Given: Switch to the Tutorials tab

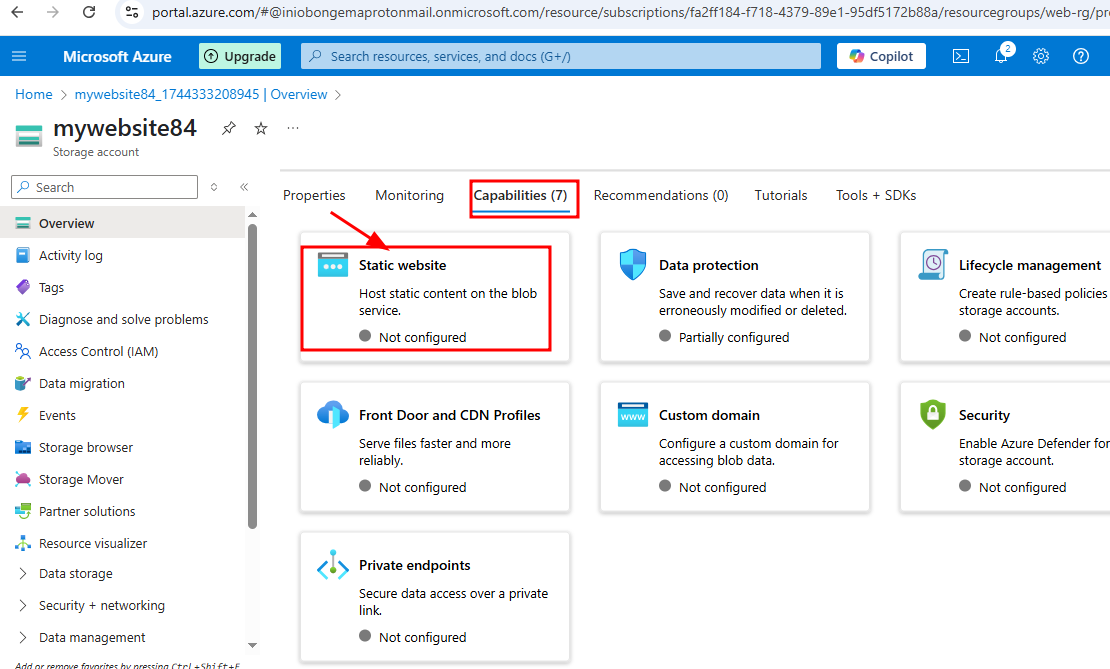Looking at the screenshot, I should (781, 195).
